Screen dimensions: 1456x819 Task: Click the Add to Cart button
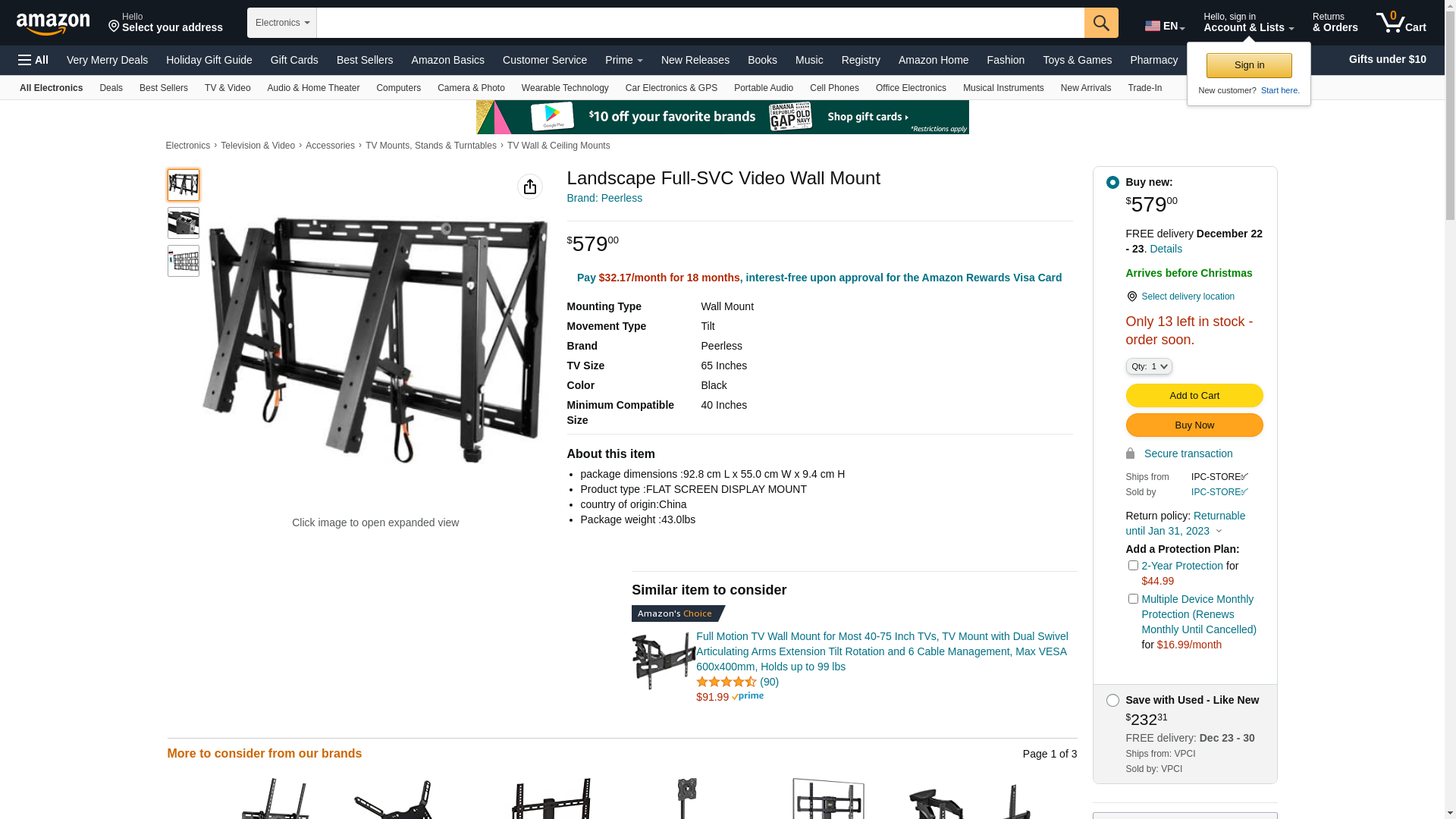(1194, 395)
